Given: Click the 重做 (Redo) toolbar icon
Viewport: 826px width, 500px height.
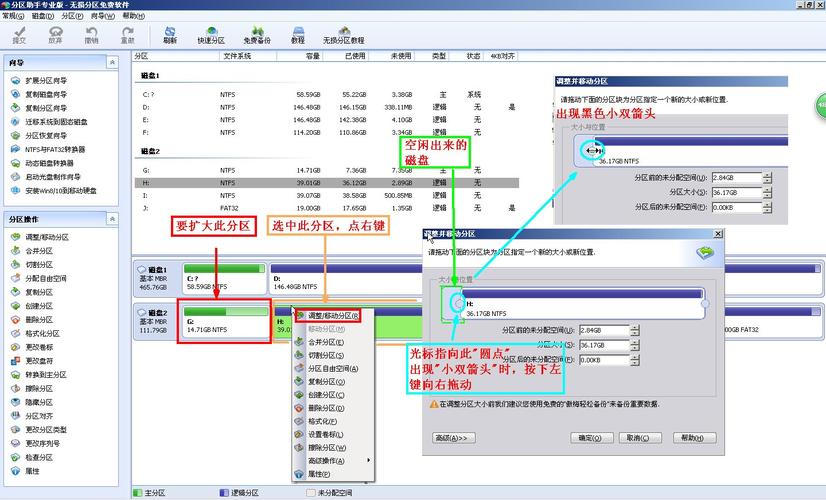Looking at the screenshot, I should pos(128,35).
